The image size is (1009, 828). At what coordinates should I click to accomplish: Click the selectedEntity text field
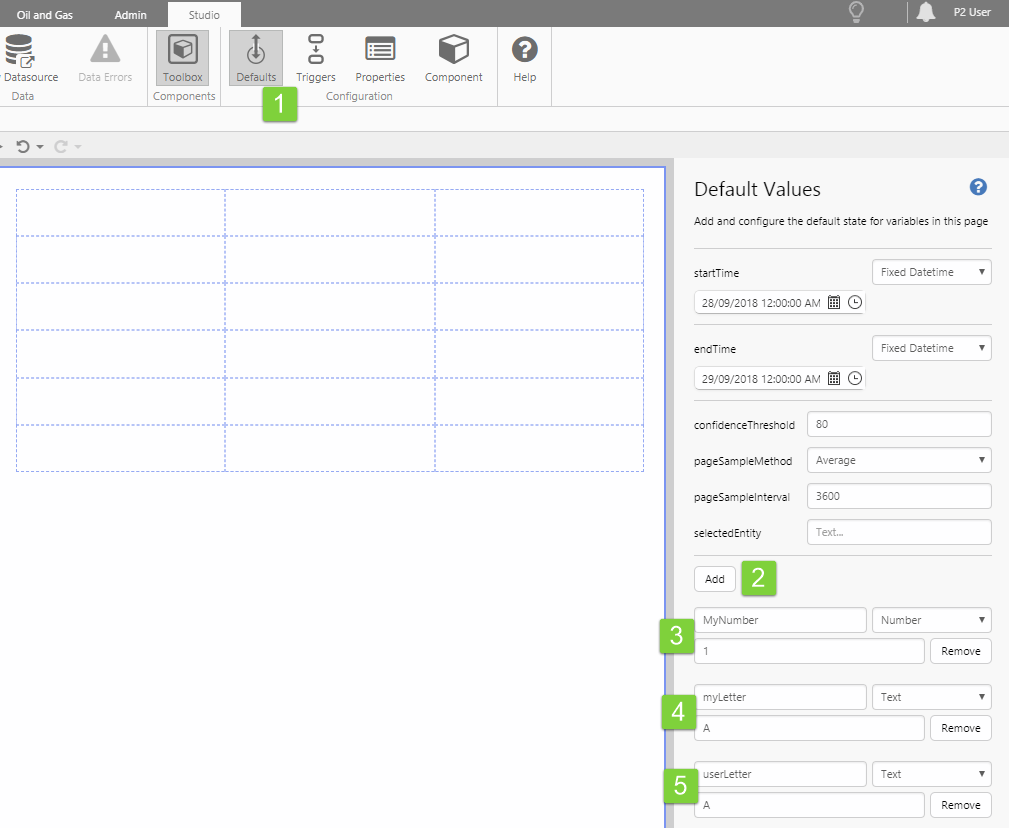tap(898, 532)
